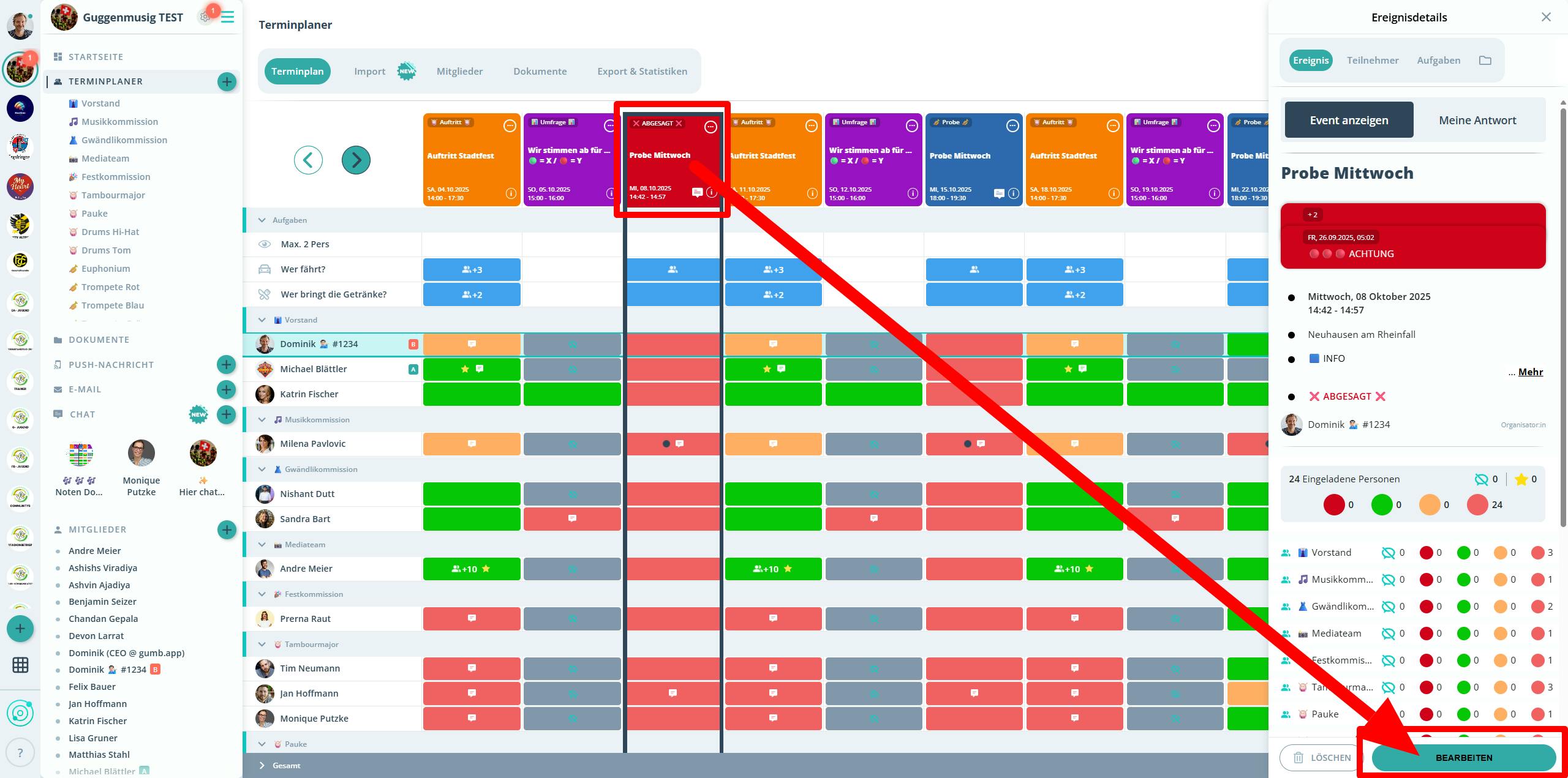Screen dimensions: 1568x778
Task: Switch to the Teilnehmer tab
Action: point(1372,60)
